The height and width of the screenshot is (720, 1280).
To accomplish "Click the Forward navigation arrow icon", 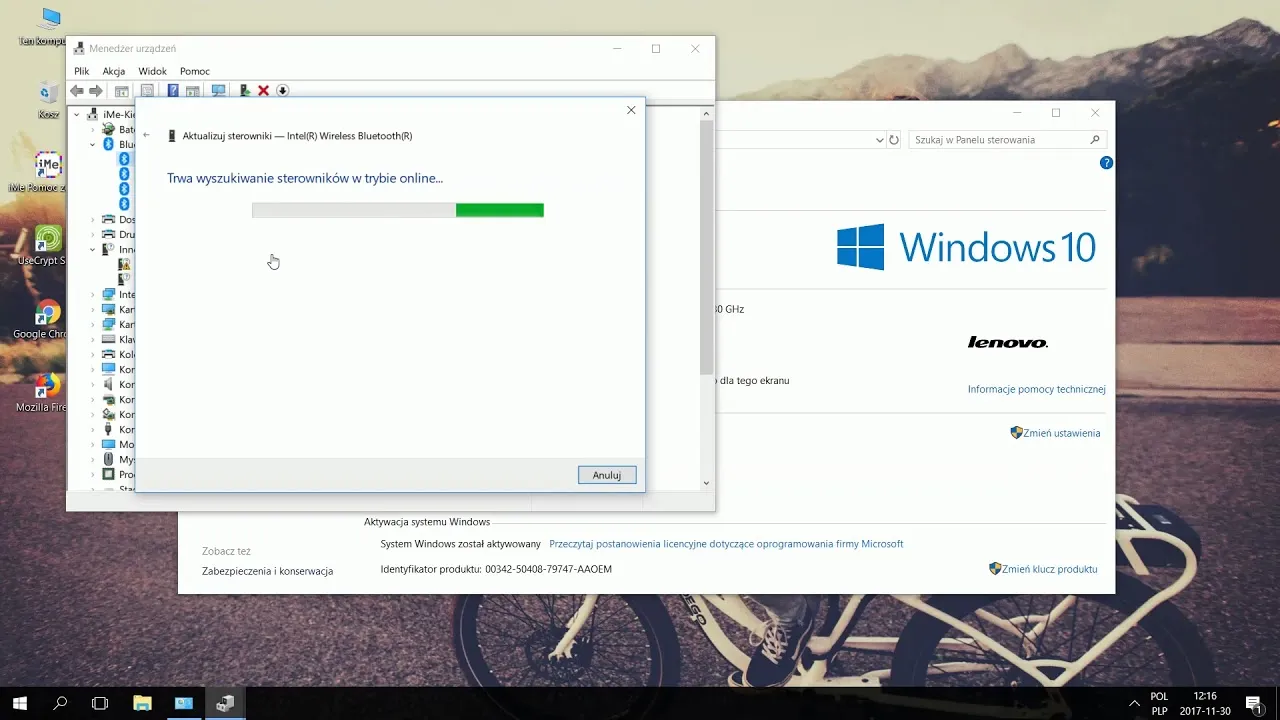I will 96,90.
